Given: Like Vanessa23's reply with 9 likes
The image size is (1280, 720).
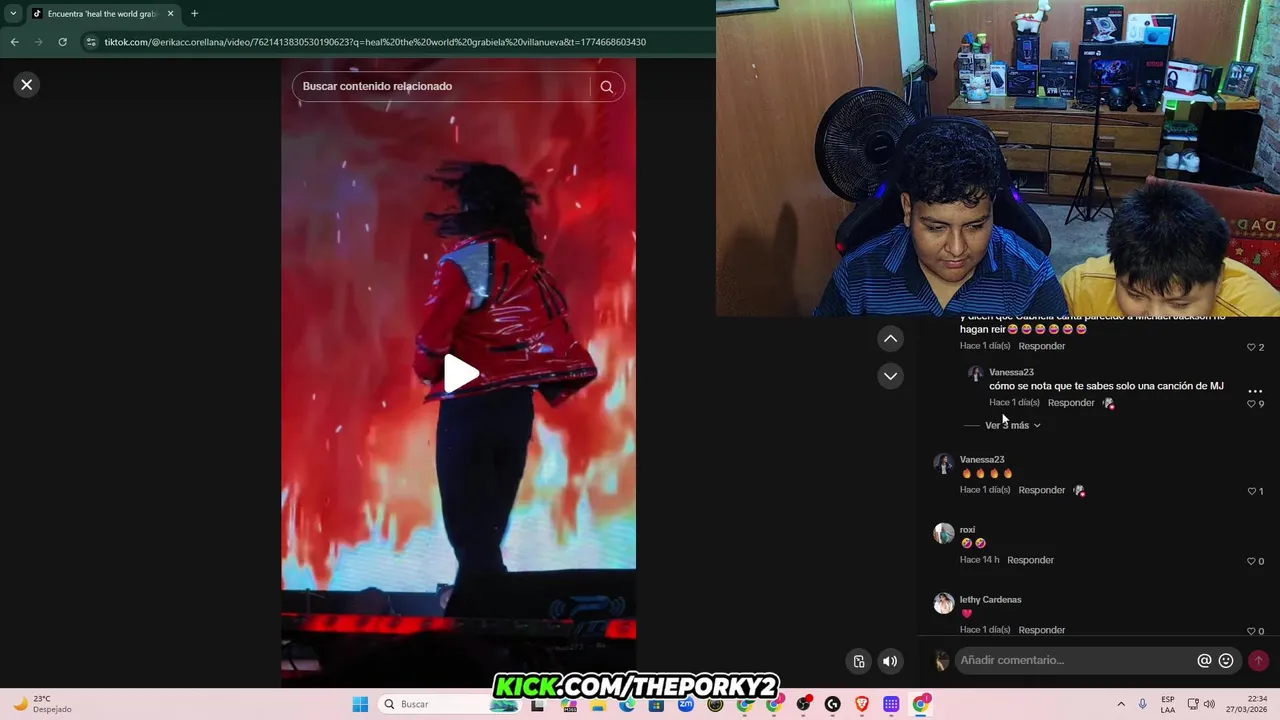Looking at the screenshot, I should click(x=1251, y=404).
